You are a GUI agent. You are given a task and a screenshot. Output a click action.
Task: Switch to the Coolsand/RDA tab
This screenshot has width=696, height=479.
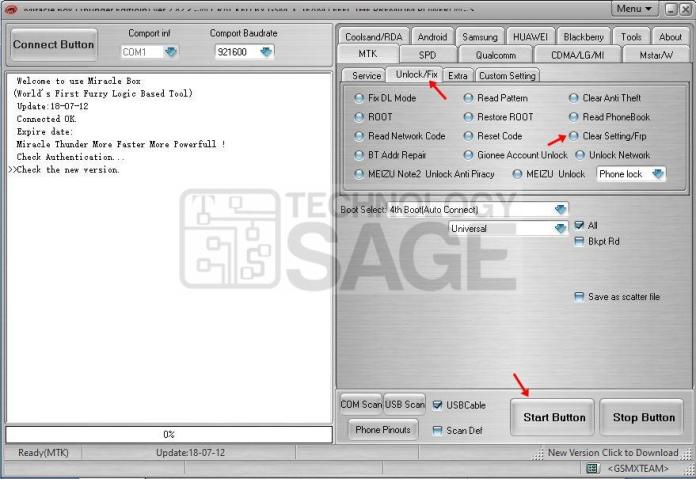coord(374,37)
